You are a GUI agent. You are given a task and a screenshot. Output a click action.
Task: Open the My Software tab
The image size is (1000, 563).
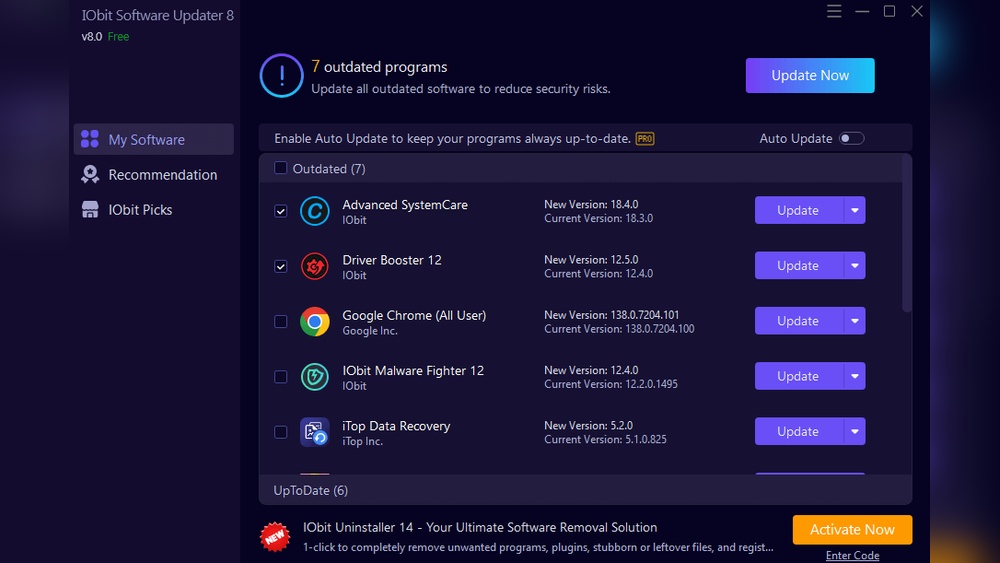(154, 139)
